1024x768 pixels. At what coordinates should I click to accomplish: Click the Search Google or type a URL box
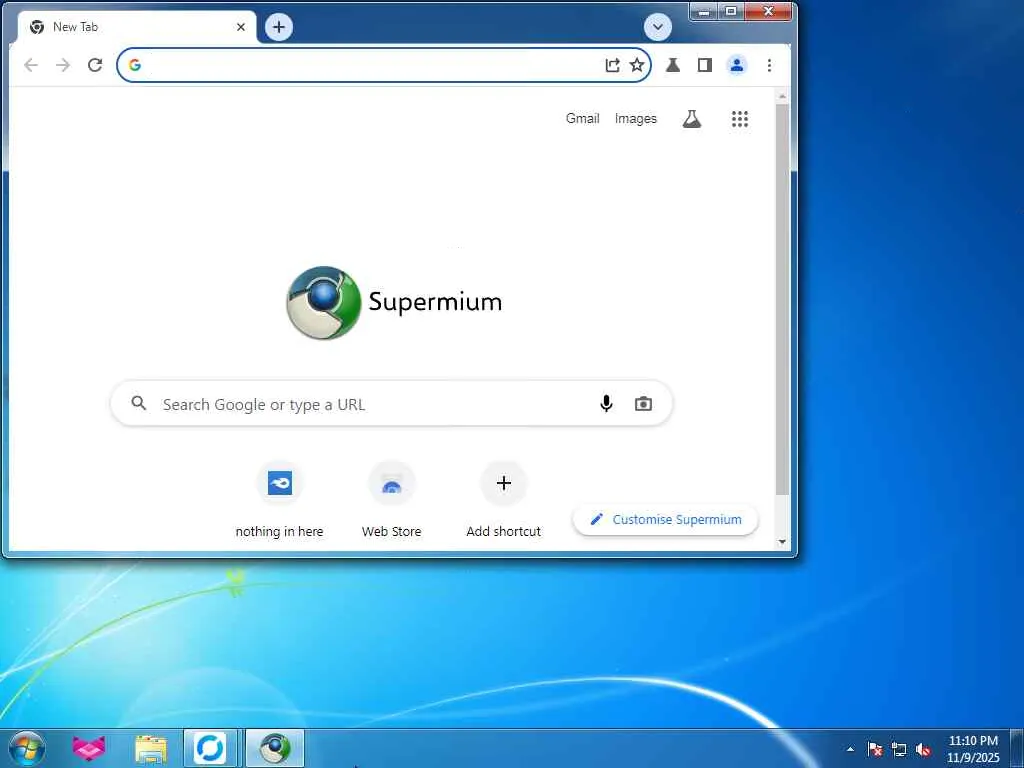[391, 404]
